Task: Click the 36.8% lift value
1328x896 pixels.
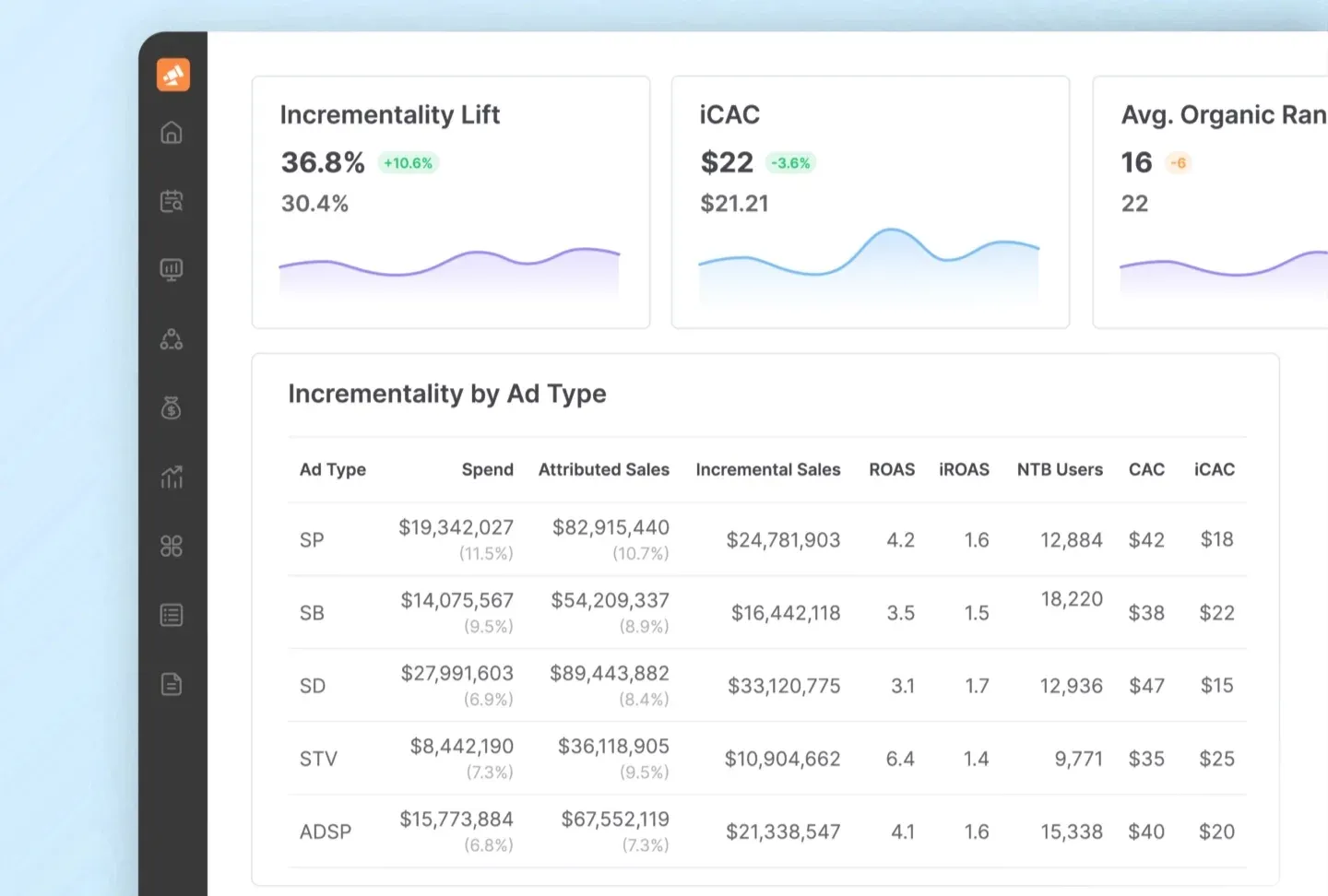Action: (x=323, y=163)
